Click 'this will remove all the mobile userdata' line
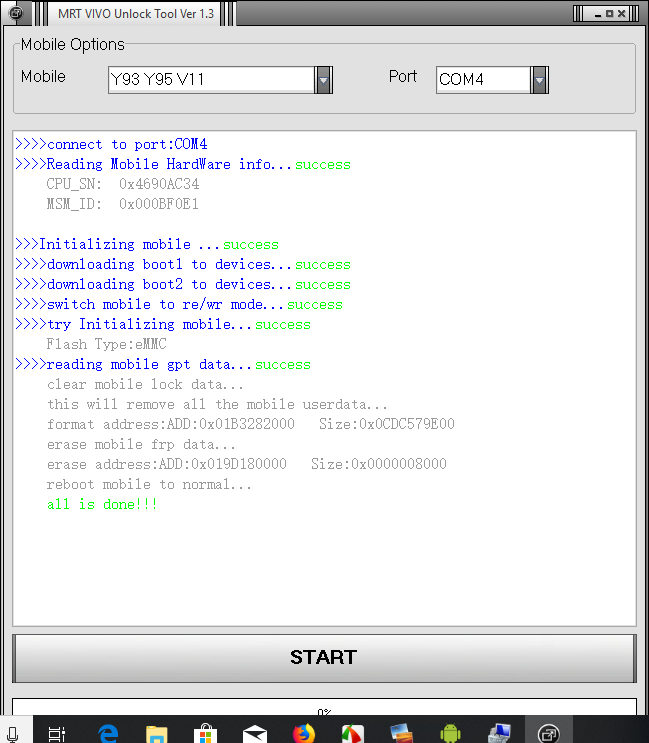The height and width of the screenshot is (743, 649). 217,404
